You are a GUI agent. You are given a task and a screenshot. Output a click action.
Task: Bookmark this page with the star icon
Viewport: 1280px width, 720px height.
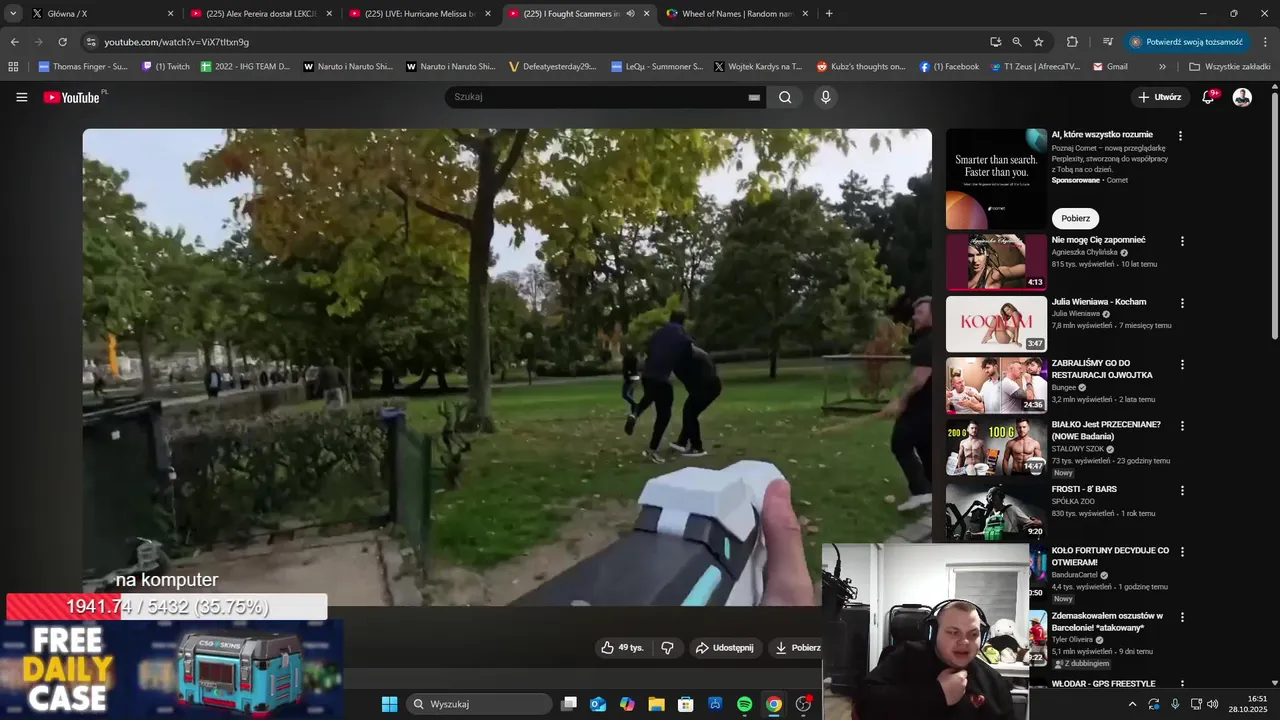(x=1038, y=42)
